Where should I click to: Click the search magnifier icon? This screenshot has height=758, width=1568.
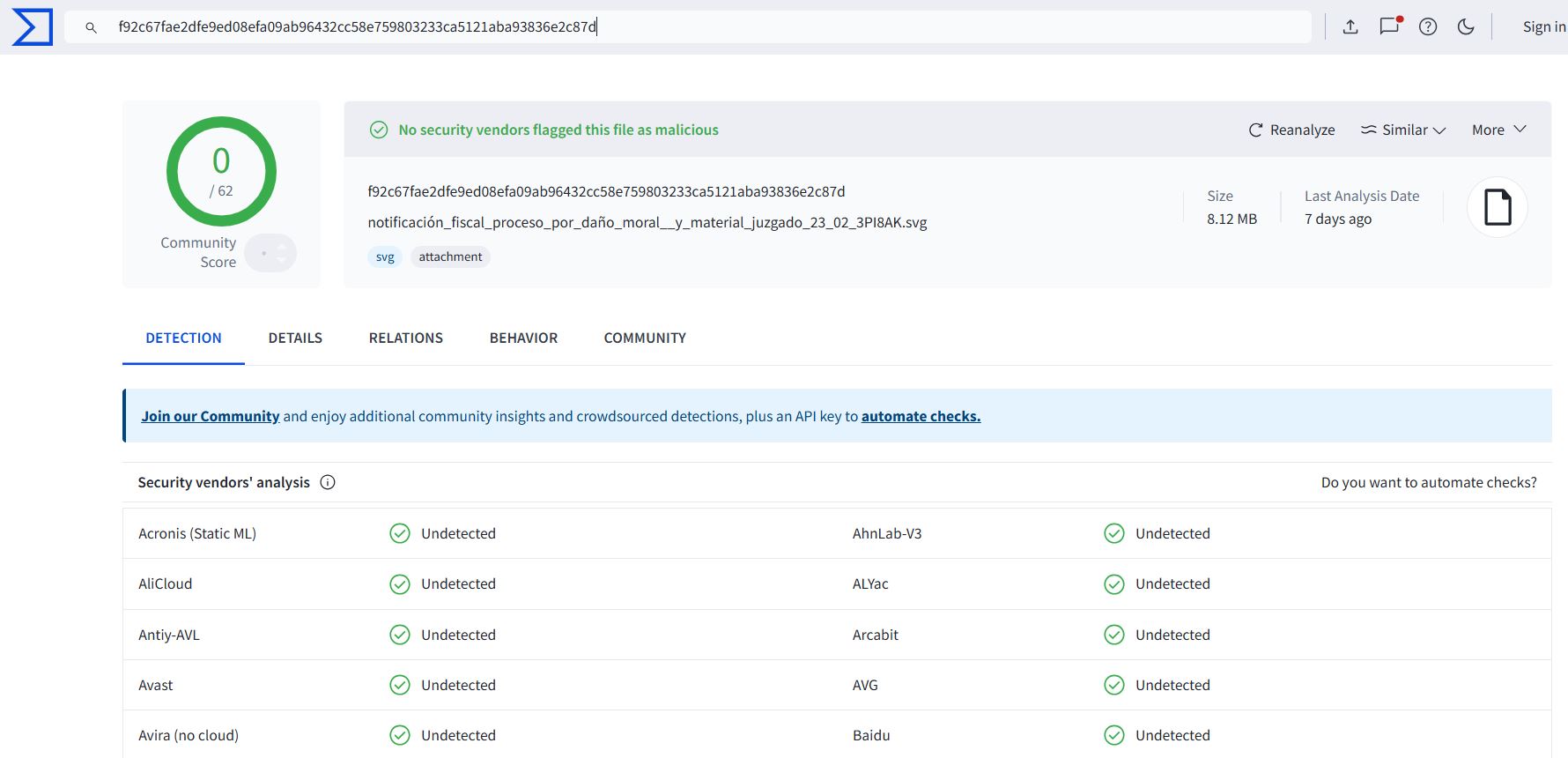[x=91, y=27]
